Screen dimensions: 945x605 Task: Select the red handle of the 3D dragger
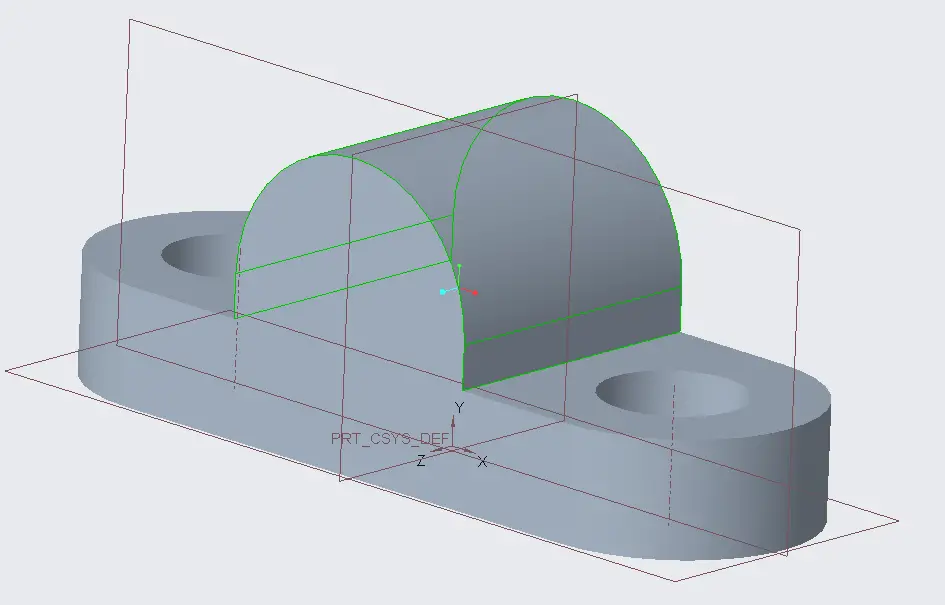point(476,293)
